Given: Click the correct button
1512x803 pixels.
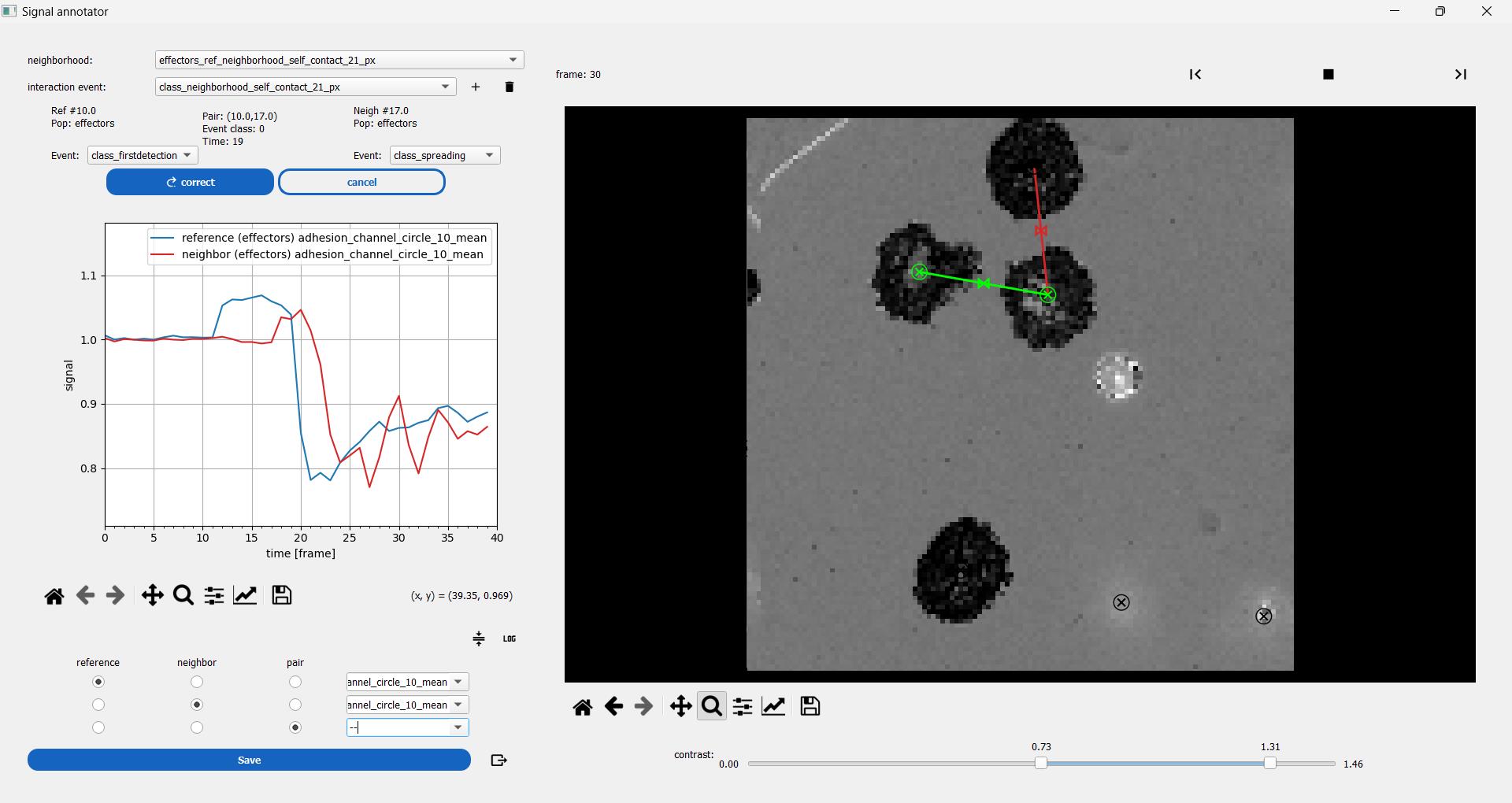Looking at the screenshot, I should pyautogui.click(x=190, y=182).
